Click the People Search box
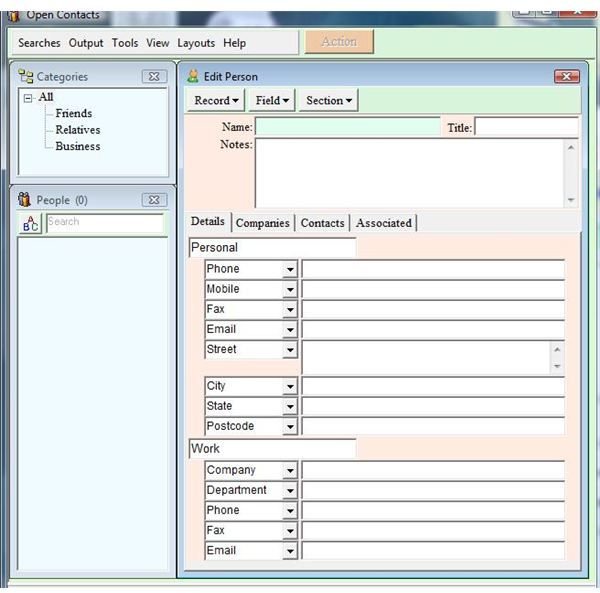Viewport: 600px width, 593px height. click(105, 223)
